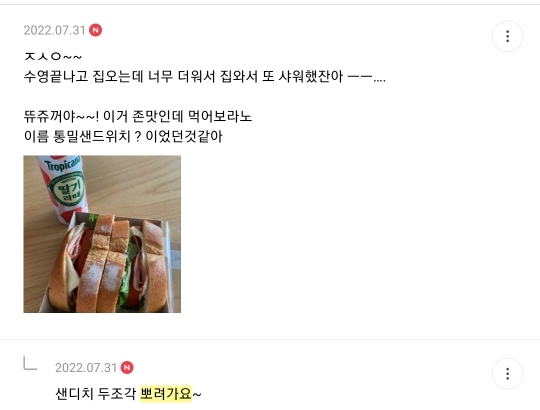This screenshot has height=410, width=540.
Task: Click the line starting with 수영끝나고
Action: (x=204, y=76)
